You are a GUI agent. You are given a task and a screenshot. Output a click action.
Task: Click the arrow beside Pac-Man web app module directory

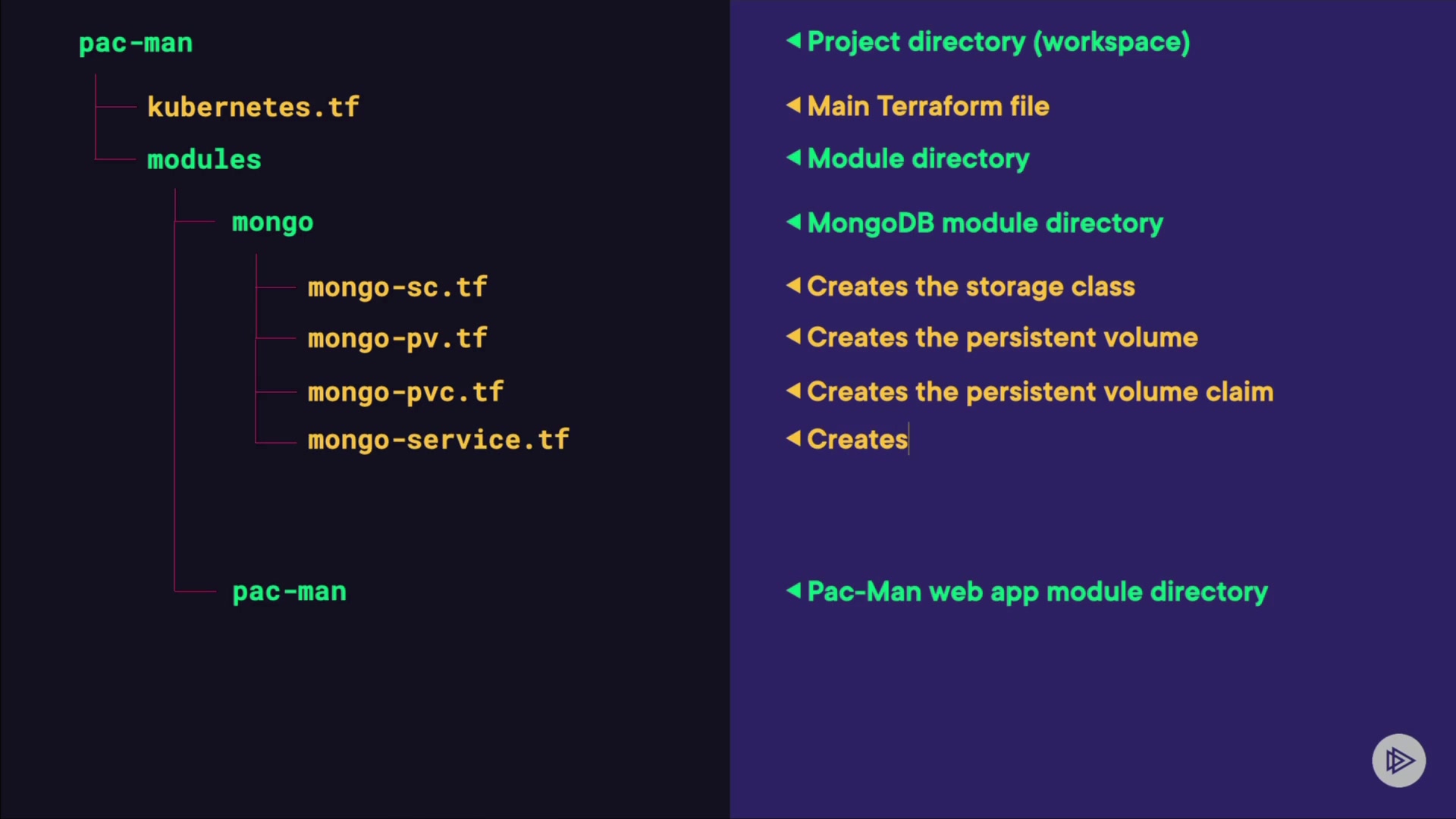[x=793, y=590]
